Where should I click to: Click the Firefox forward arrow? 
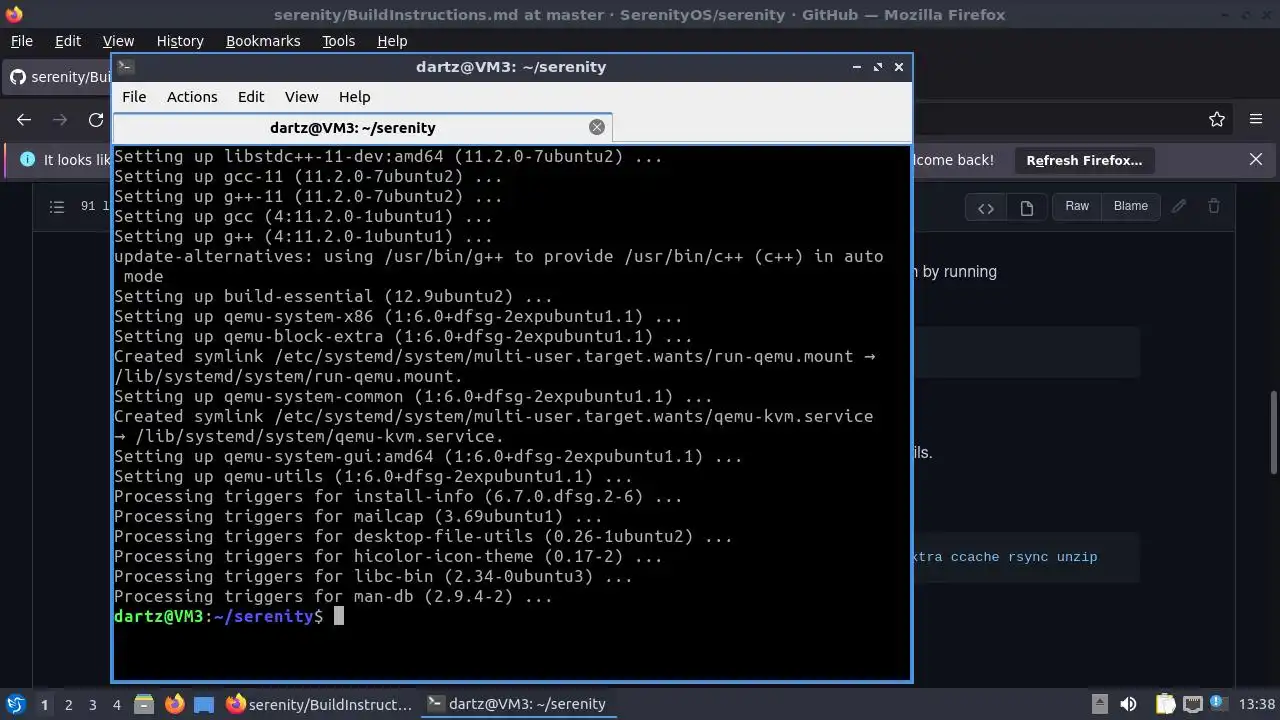[60, 120]
